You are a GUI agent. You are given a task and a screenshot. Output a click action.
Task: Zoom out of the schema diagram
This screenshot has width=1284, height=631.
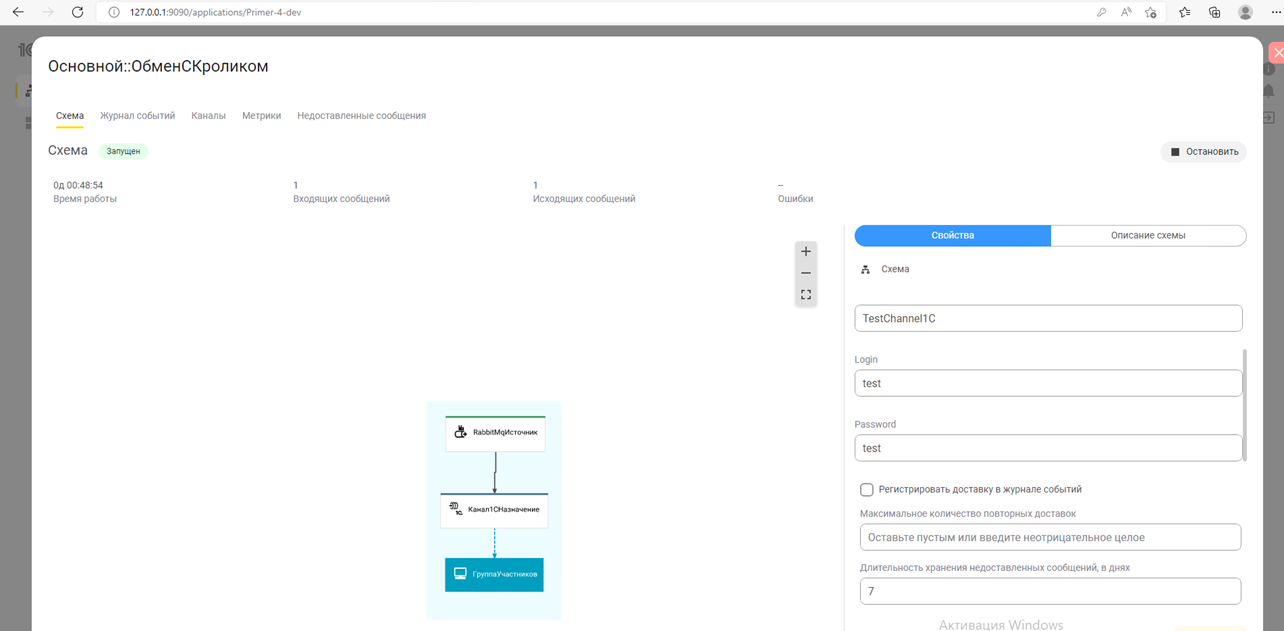pyautogui.click(x=805, y=273)
